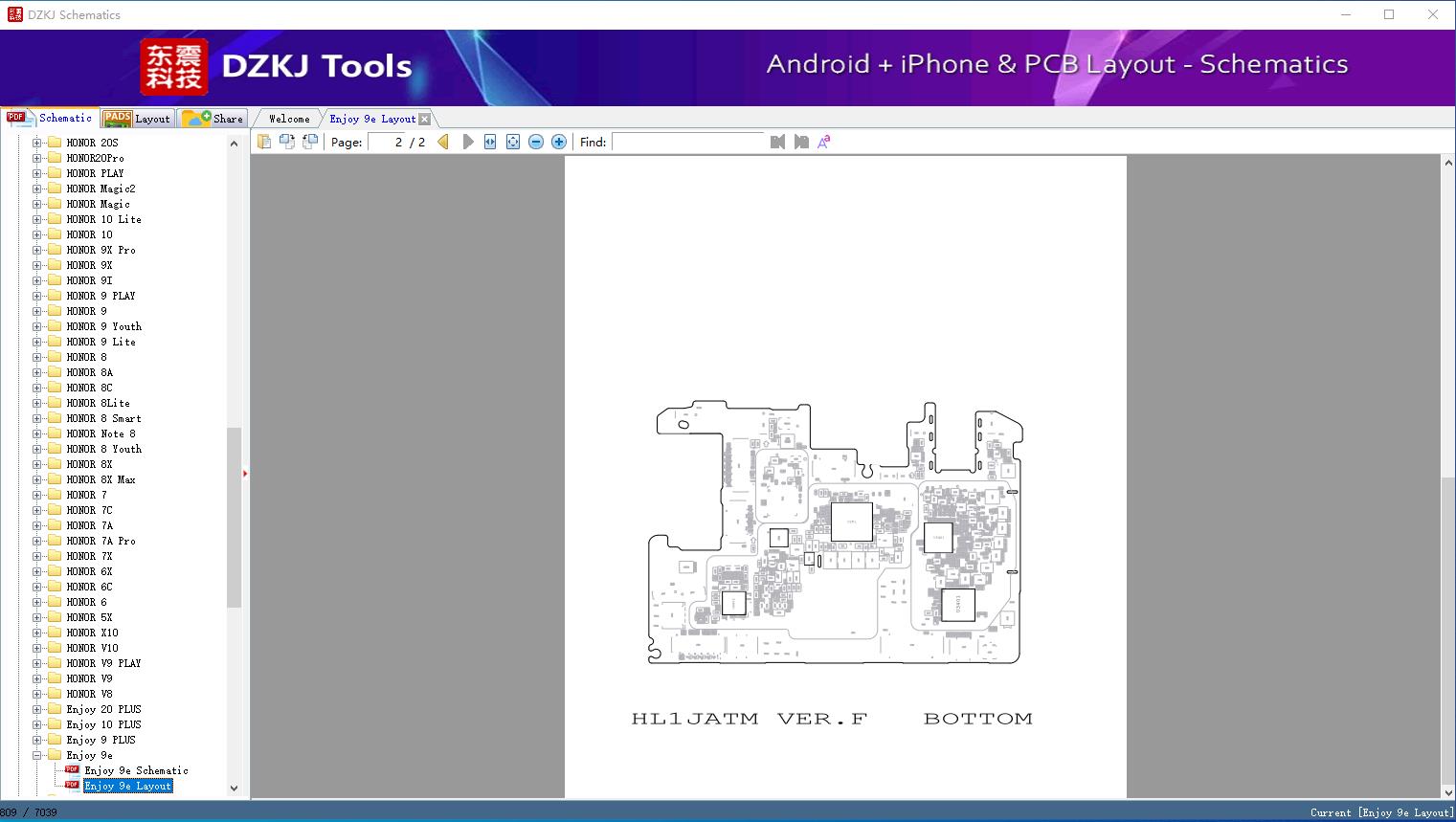
Task: Toggle match case search icon
Action: coord(823,142)
